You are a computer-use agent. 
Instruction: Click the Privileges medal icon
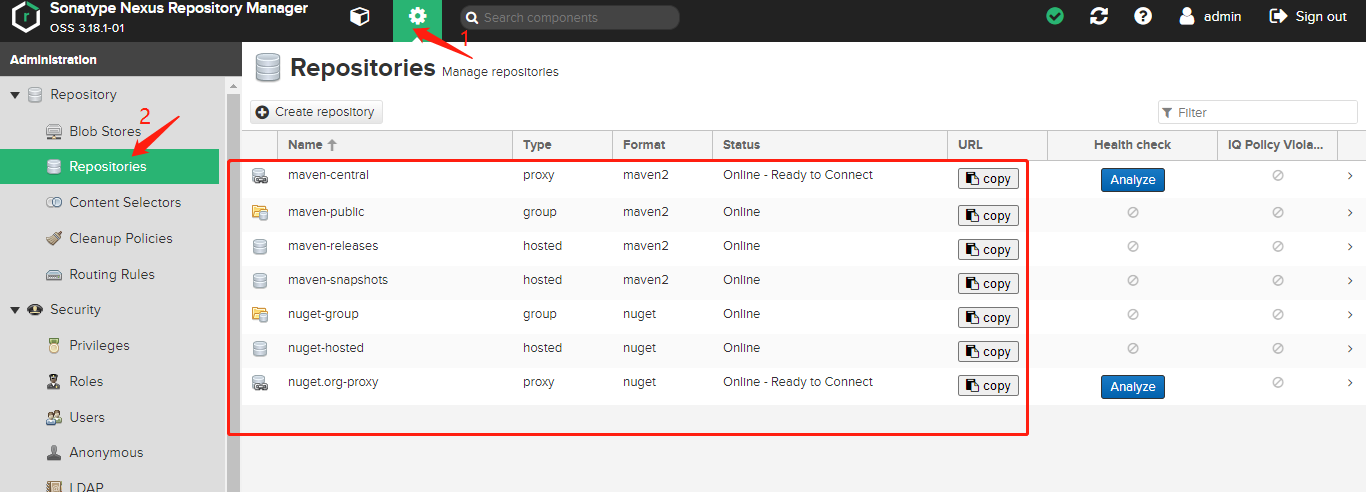(54, 345)
